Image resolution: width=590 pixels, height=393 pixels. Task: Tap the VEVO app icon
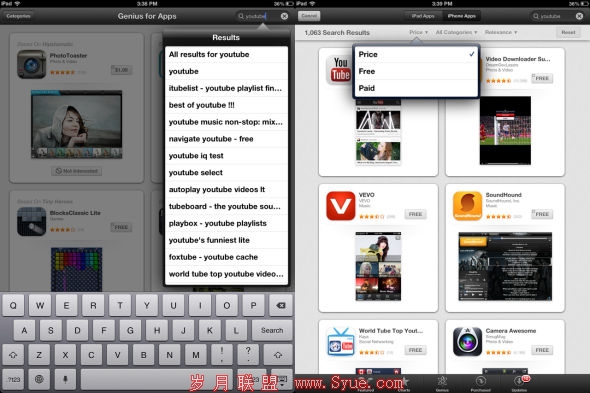pos(341,206)
